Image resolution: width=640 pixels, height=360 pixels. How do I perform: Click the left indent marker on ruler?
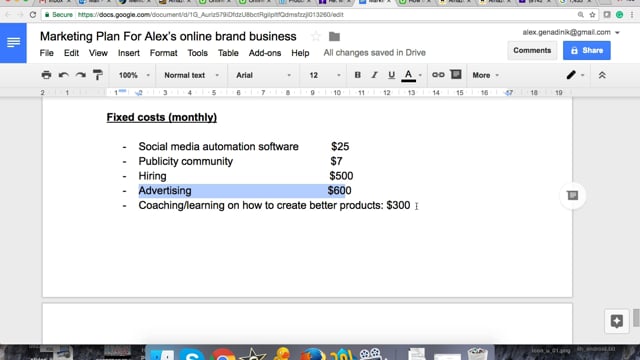[x=138, y=93]
